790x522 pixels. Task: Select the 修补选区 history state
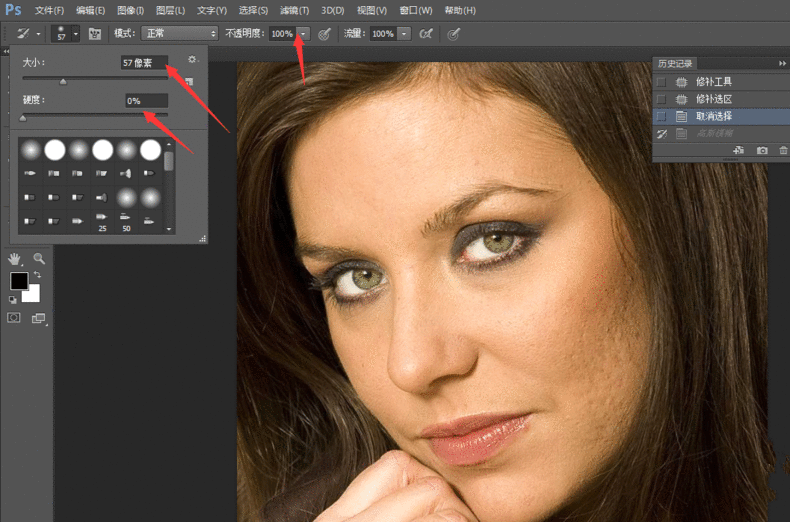[714, 99]
